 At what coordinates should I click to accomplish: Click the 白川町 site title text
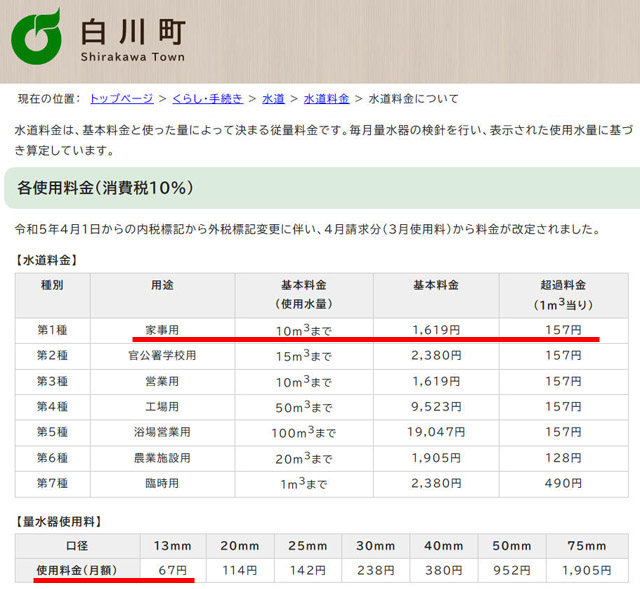click(133, 31)
